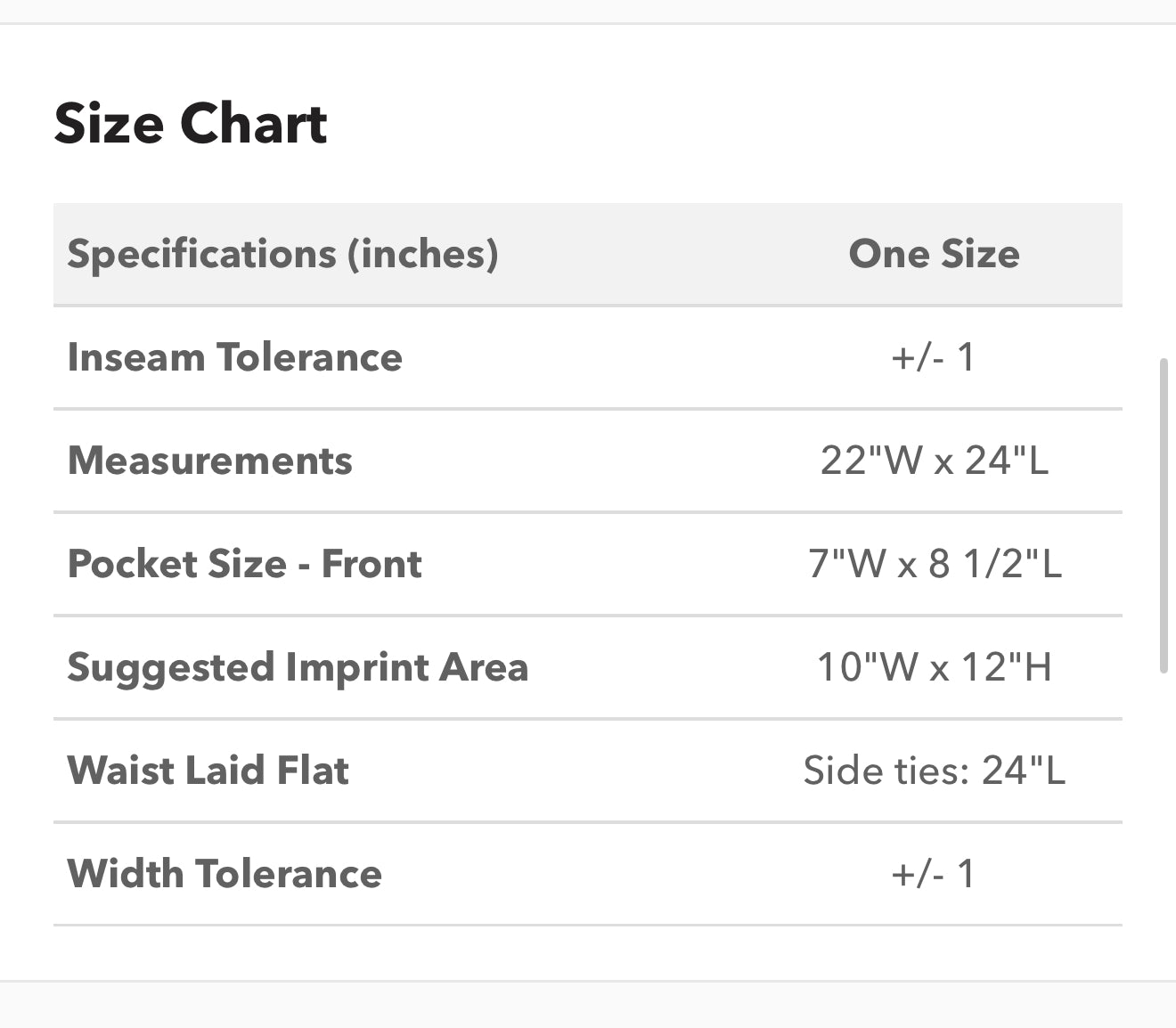Image resolution: width=1176 pixels, height=1028 pixels.
Task: Click the Suggested Imprint Area label
Action: [x=298, y=668]
